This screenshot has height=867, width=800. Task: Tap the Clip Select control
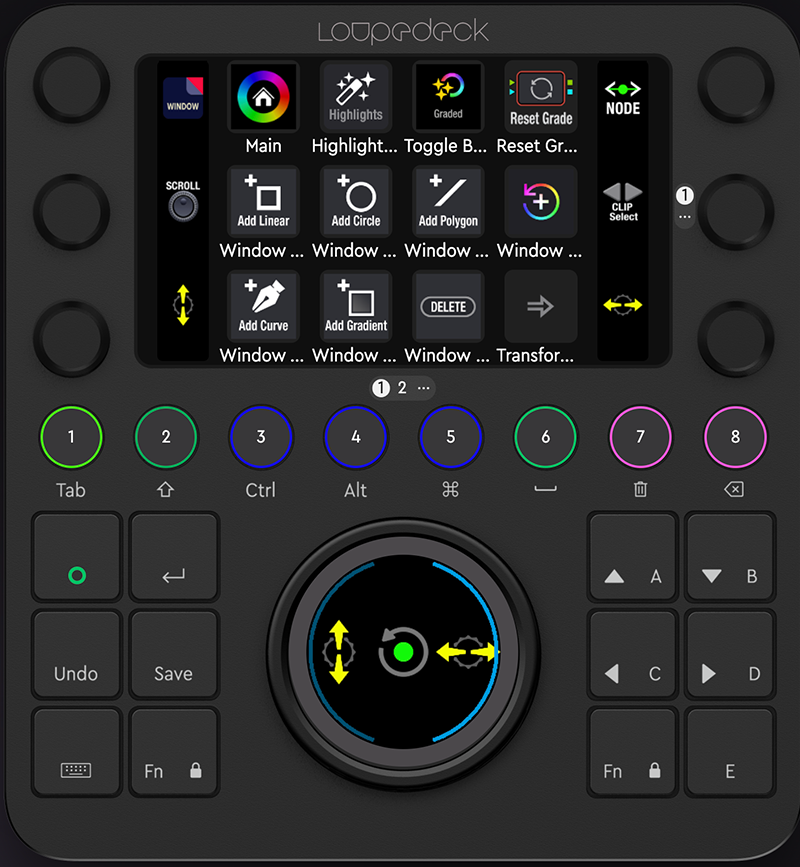[x=621, y=201]
